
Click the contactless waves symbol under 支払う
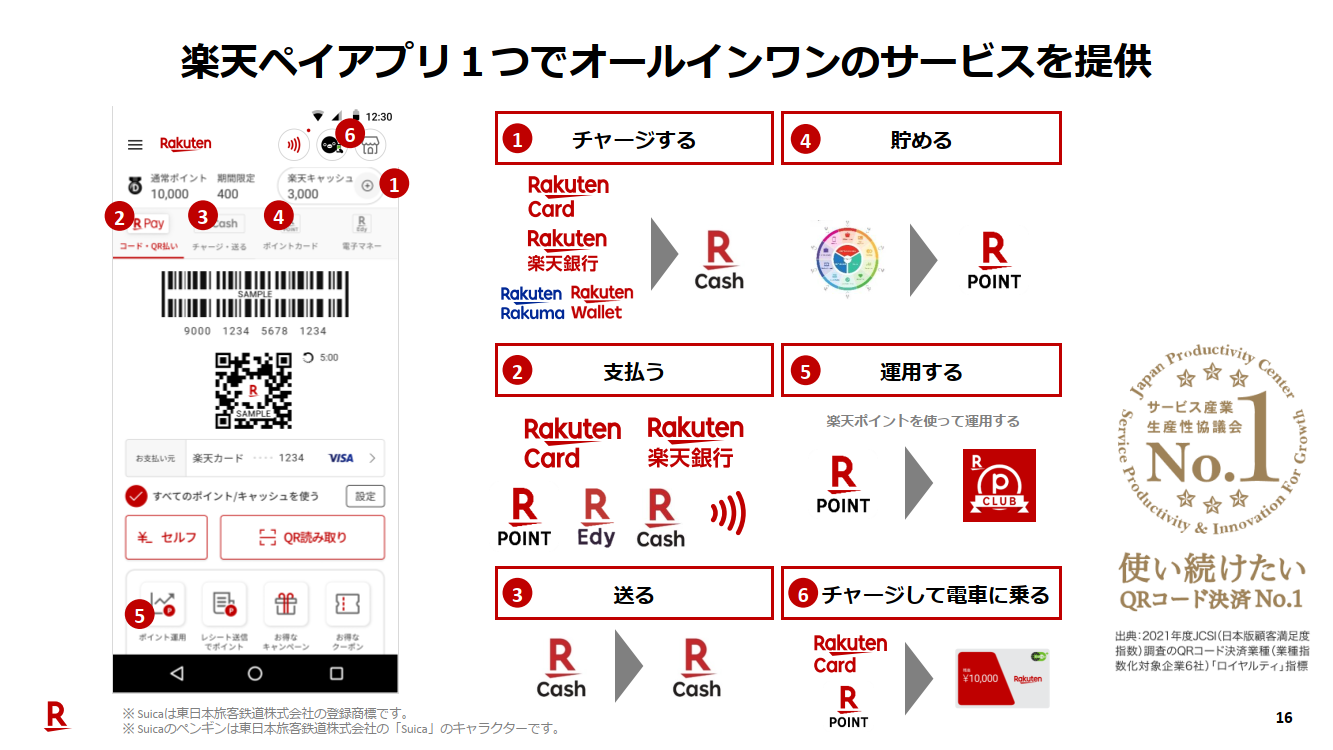pos(728,514)
